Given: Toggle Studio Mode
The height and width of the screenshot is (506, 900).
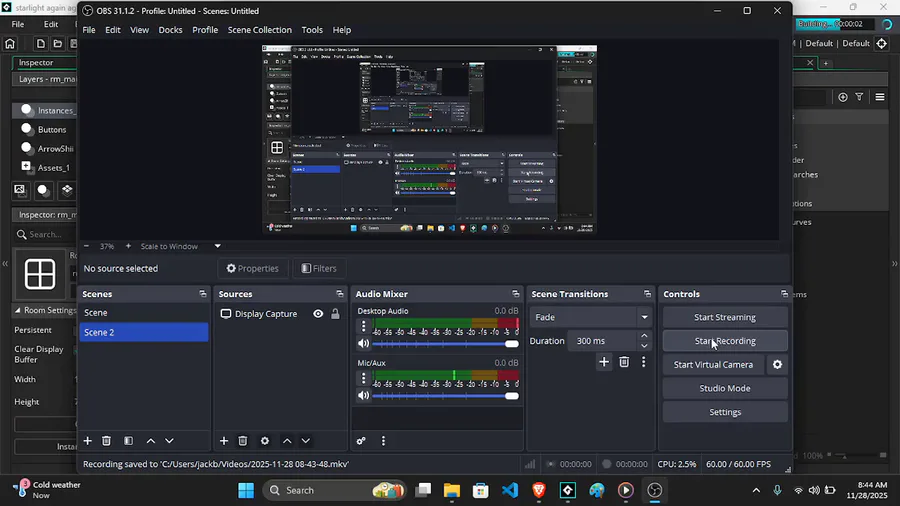Looking at the screenshot, I should [x=725, y=388].
